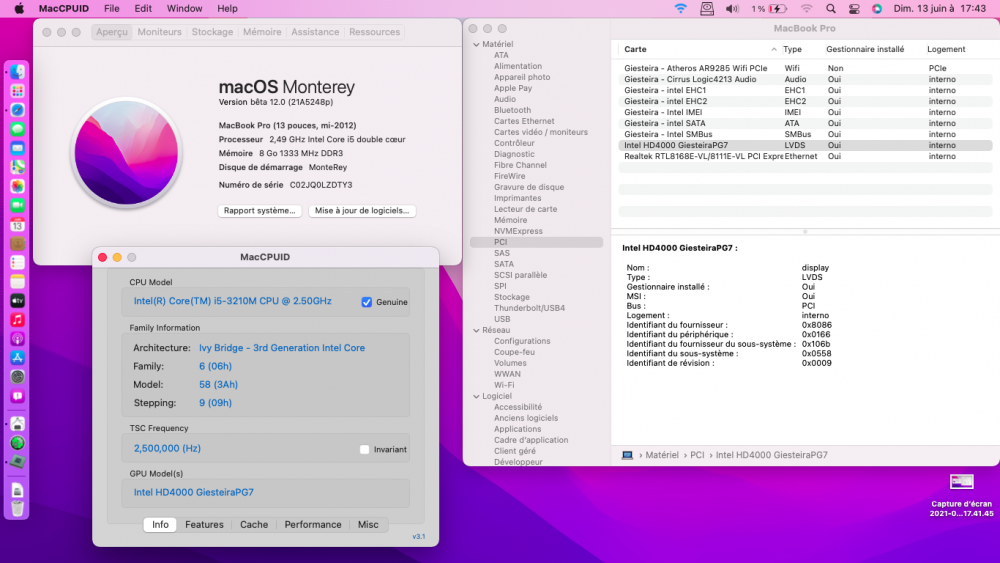The image size is (1000, 563).
Task: Click the Wi-Fi icon in the menu bar
Action: click(x=680, y=8)
